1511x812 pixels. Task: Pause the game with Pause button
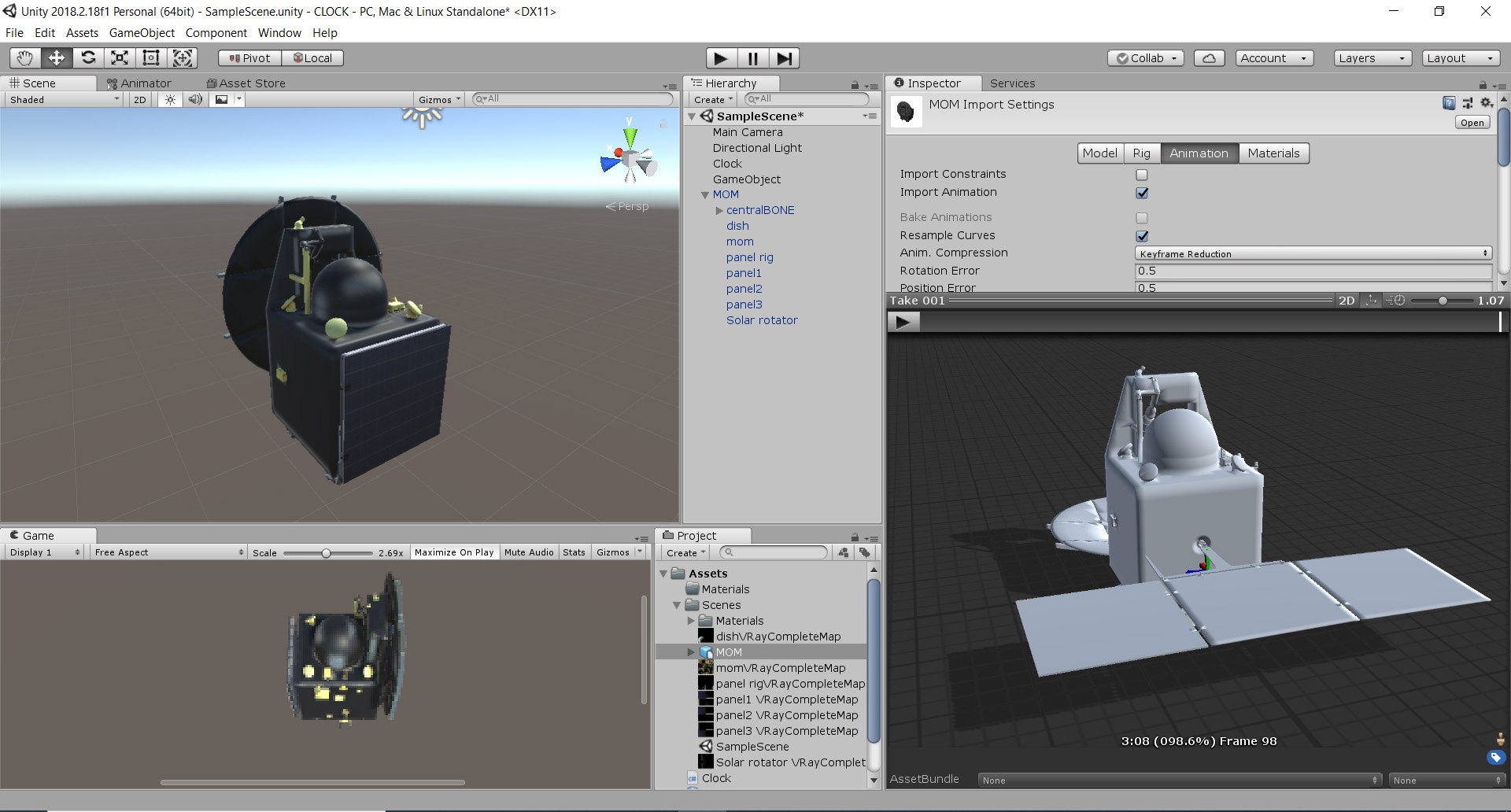tap(753, 58)
